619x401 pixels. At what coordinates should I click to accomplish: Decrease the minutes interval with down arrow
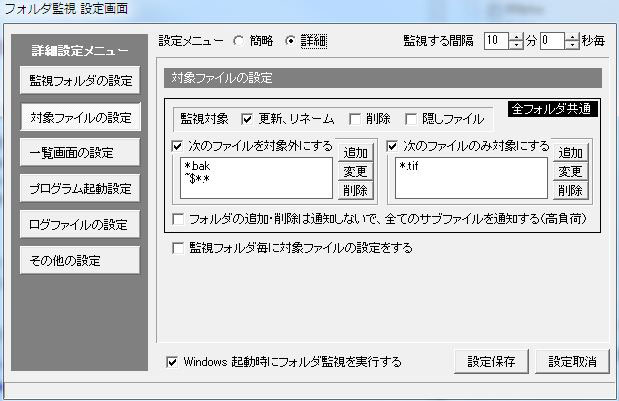coord(516,45)
